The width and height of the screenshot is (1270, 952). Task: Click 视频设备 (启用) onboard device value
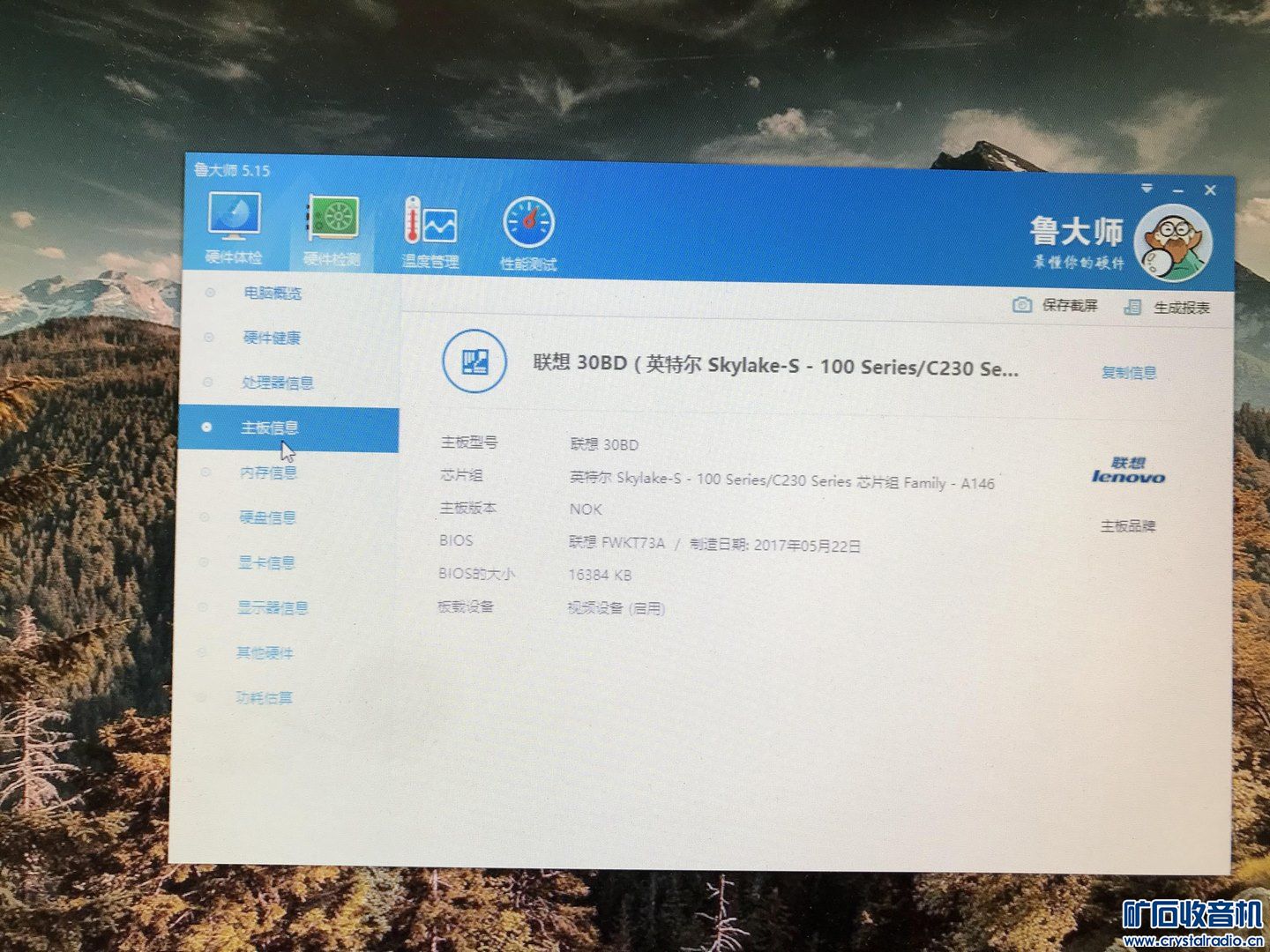616,608
